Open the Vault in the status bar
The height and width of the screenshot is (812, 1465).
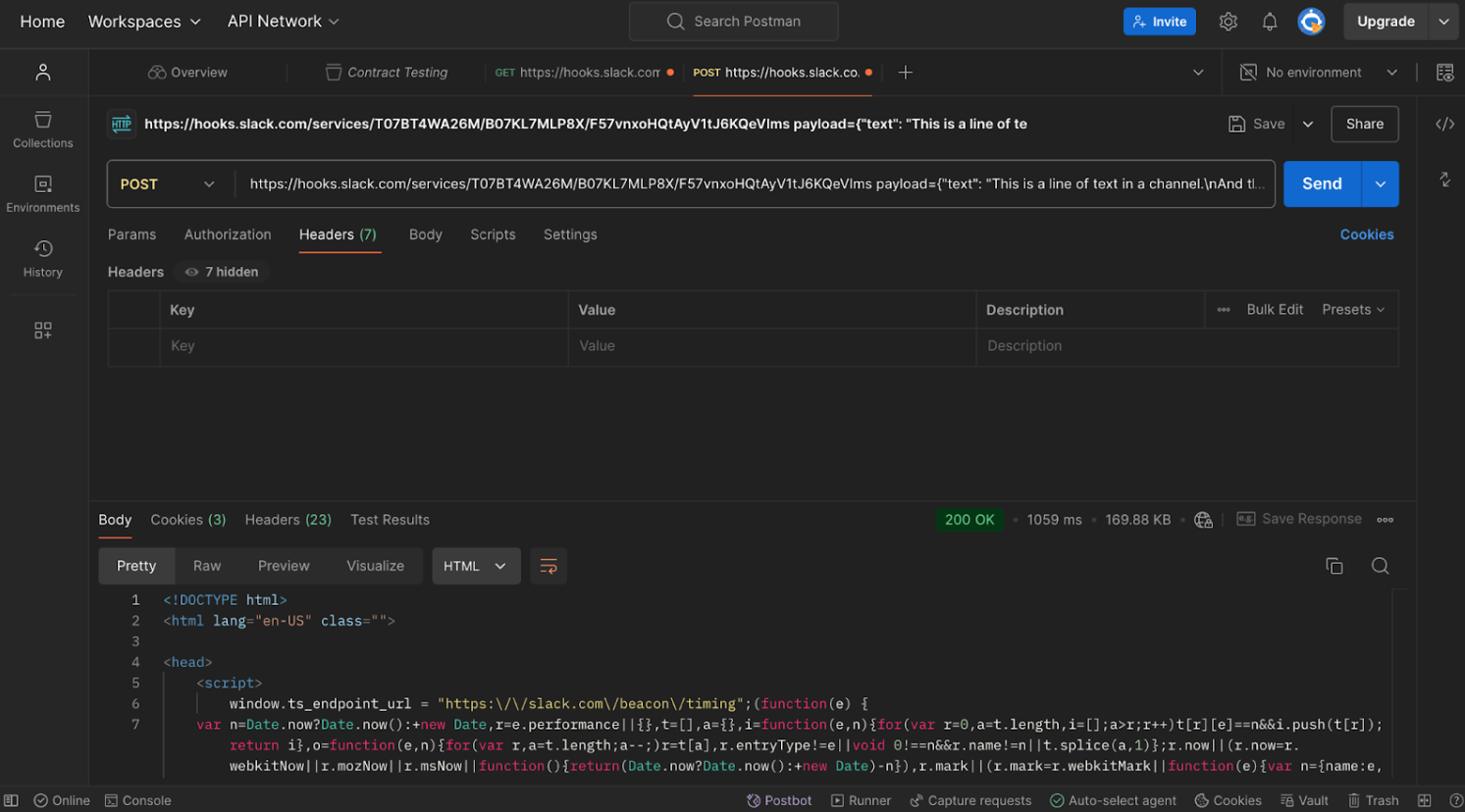[x=1304, y=800]
